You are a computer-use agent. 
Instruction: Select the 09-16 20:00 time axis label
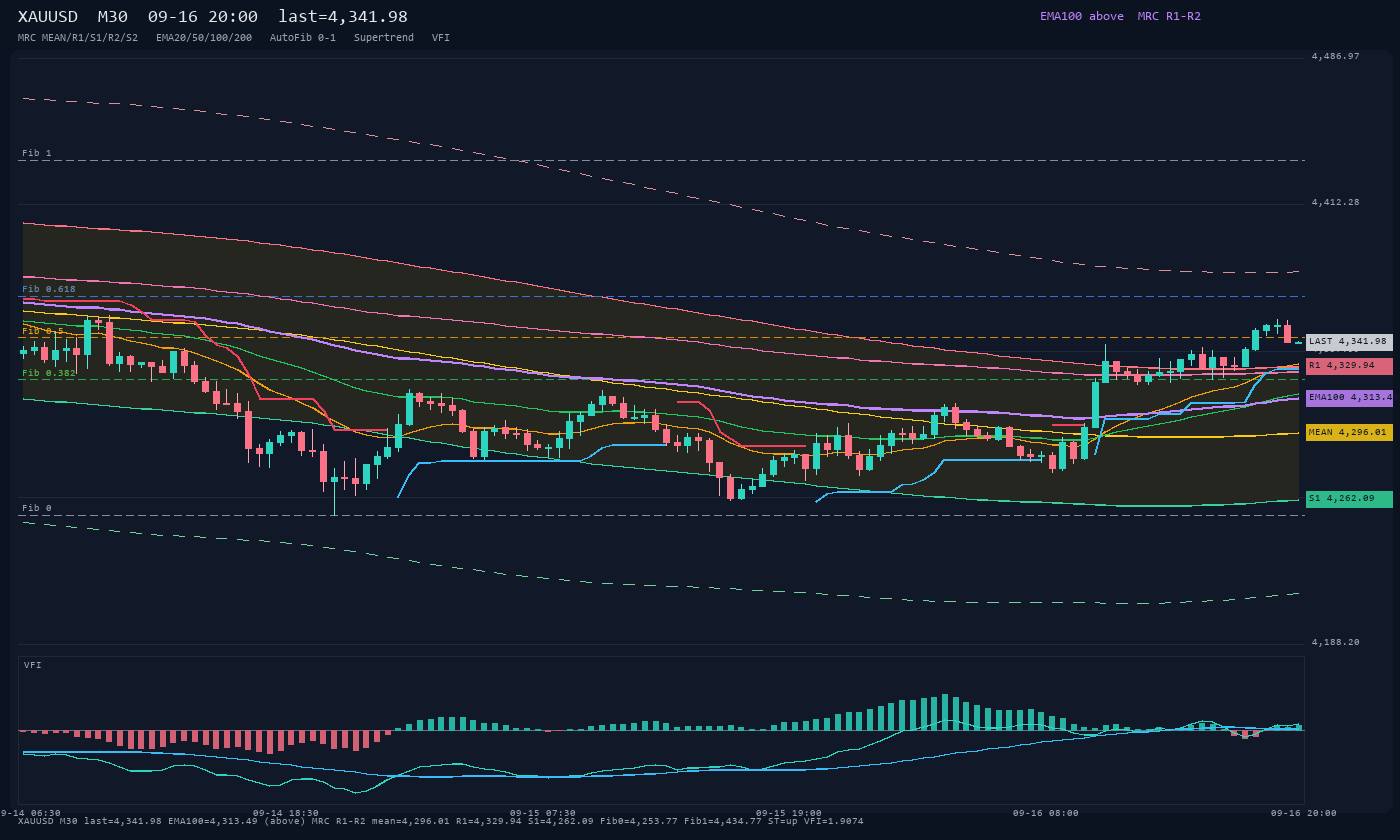pyautogui.click(x=1304, y=813)
